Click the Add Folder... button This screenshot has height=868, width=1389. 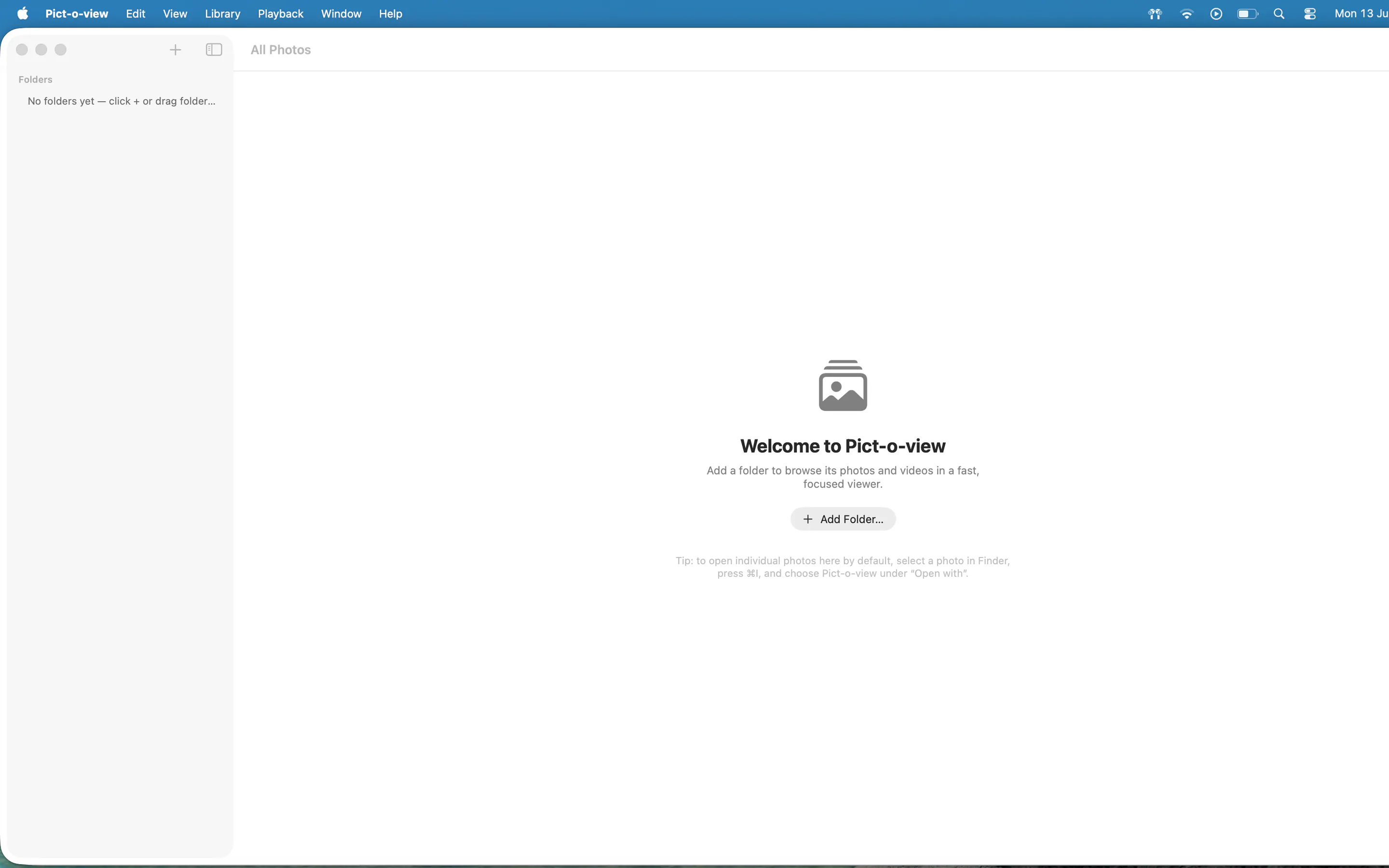[x=843, y=519]
